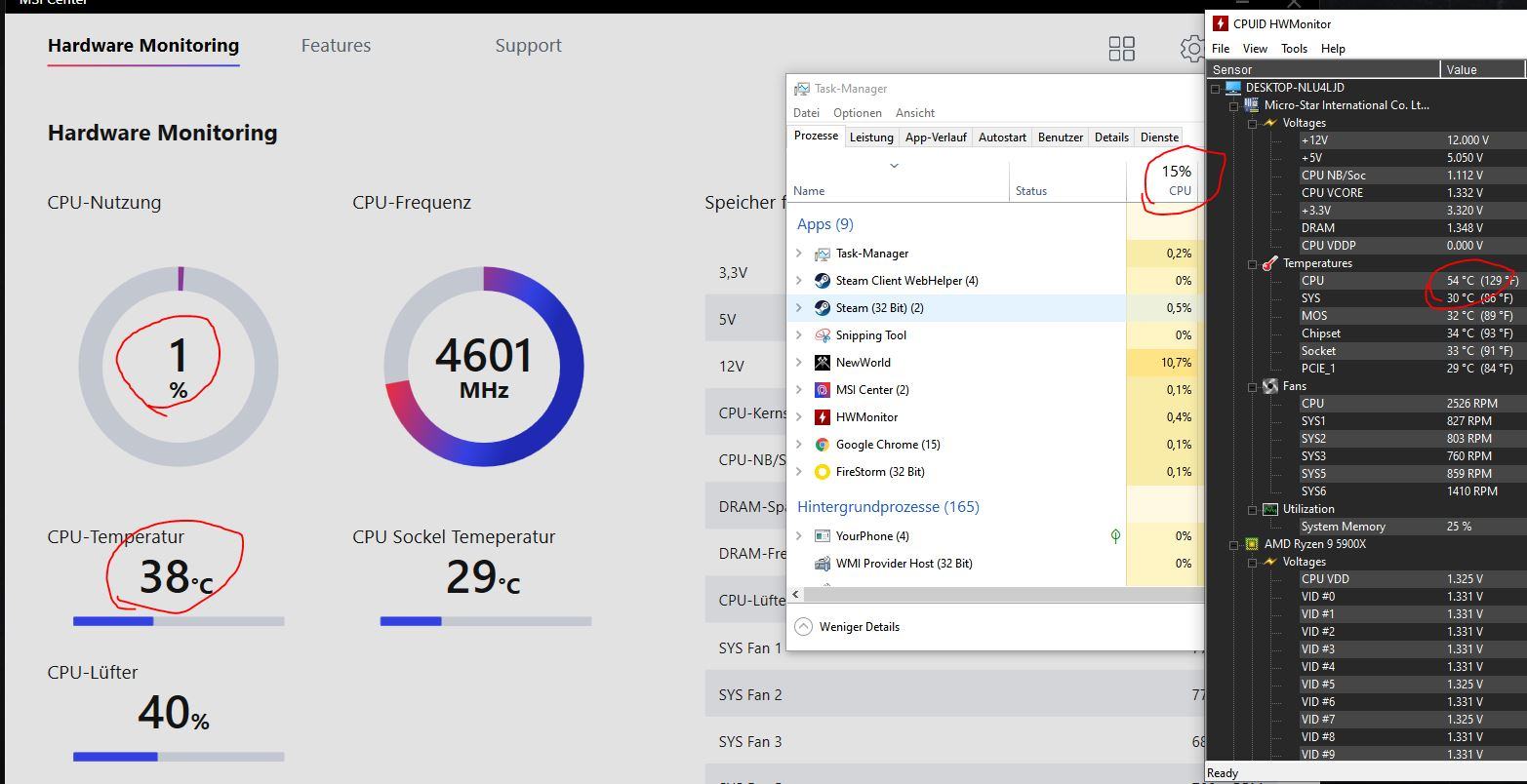Click the Micro-Star Voltages lightning icon
The width and height of the screenshot is (1527, 784).
click(1269, 123)
